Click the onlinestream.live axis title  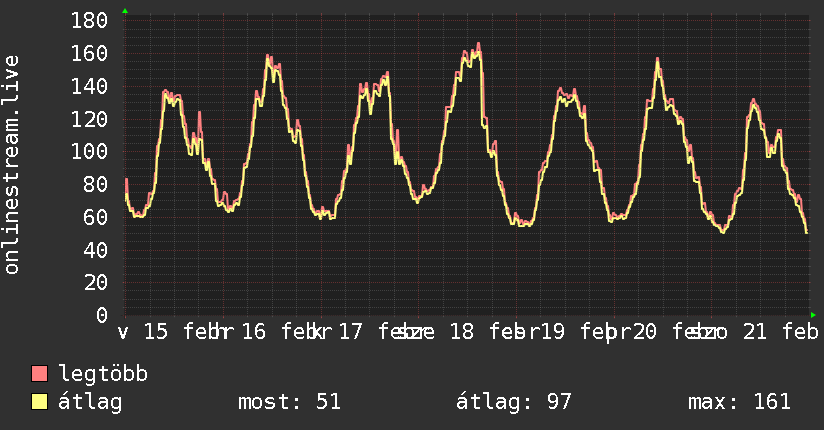pyautogui.click(x=12, y=165)
